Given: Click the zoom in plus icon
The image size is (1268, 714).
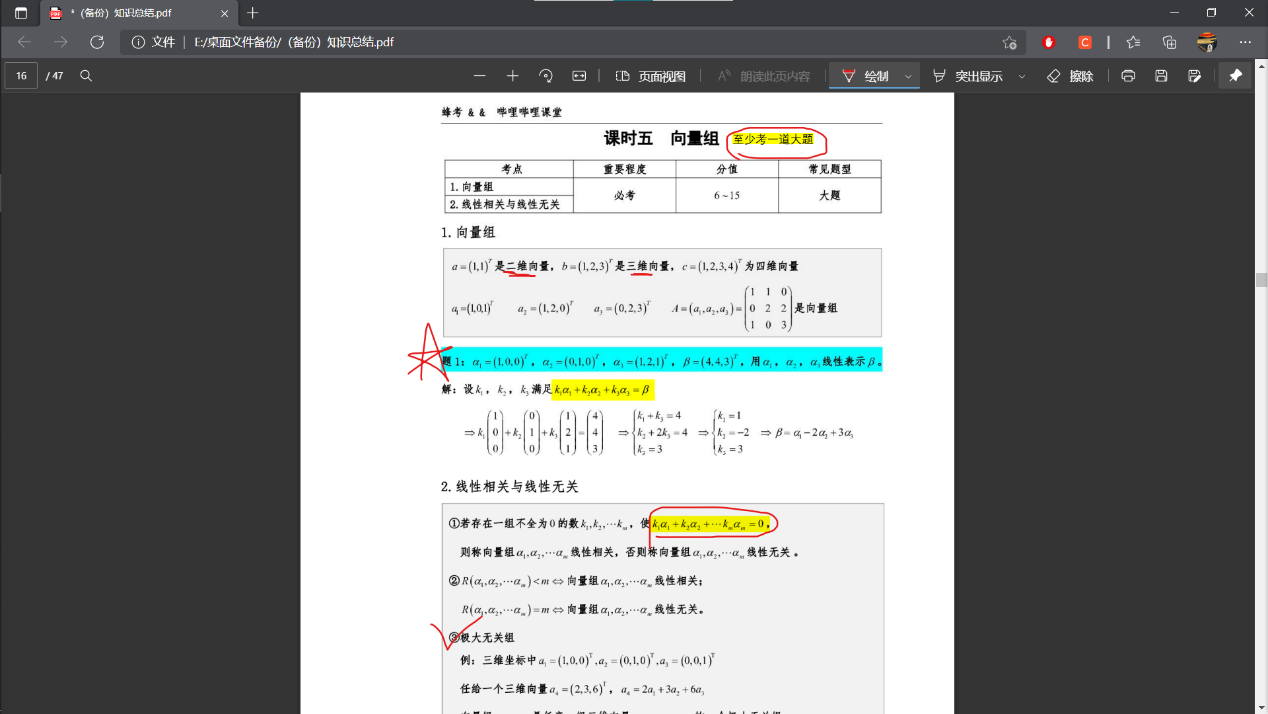Looking at the screenshot, I should click(513, 76).
